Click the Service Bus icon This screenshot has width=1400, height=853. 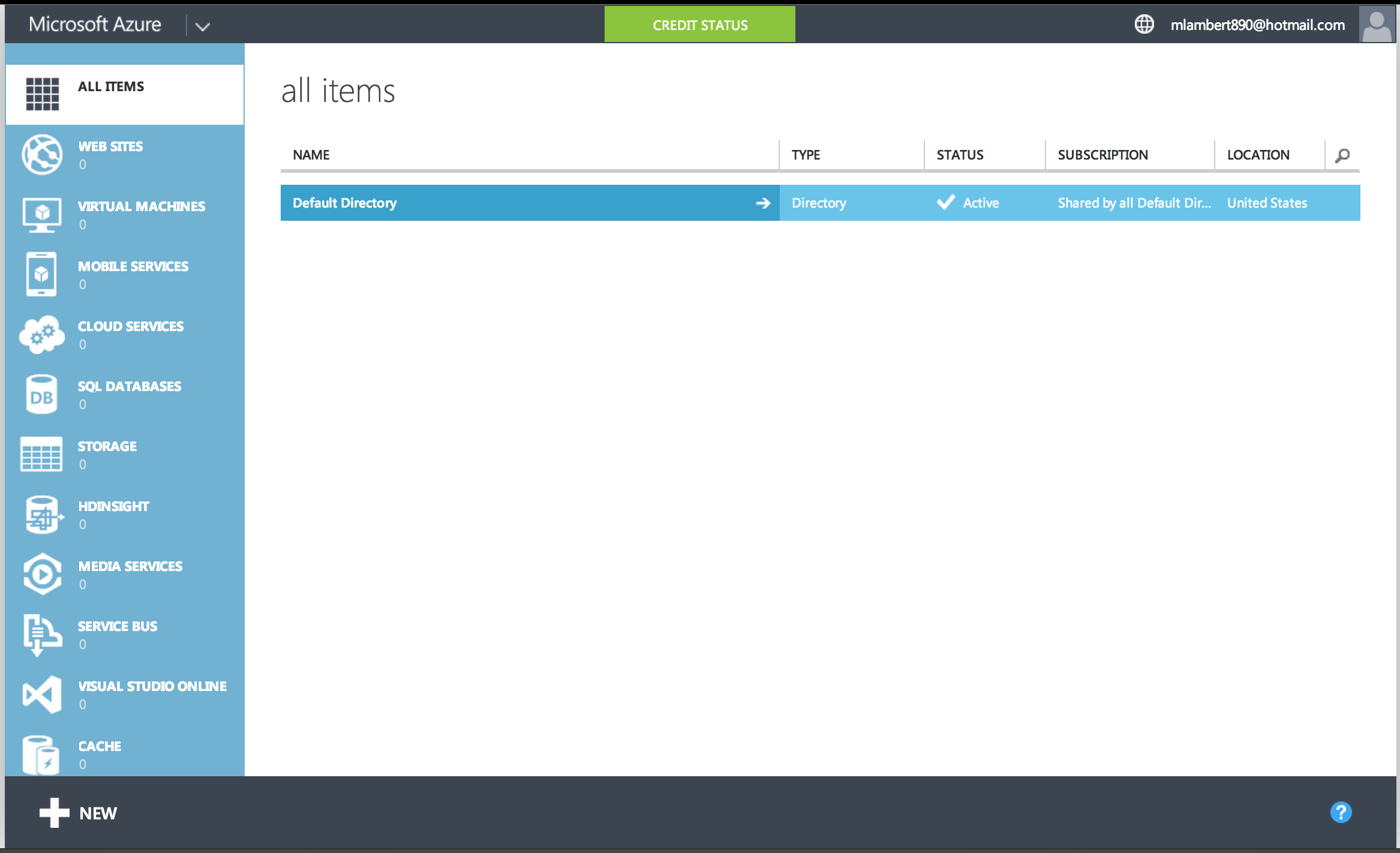pos(41,634)
